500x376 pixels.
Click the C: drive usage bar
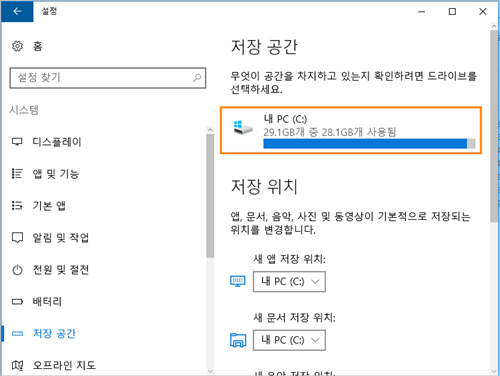coord(369,144)
